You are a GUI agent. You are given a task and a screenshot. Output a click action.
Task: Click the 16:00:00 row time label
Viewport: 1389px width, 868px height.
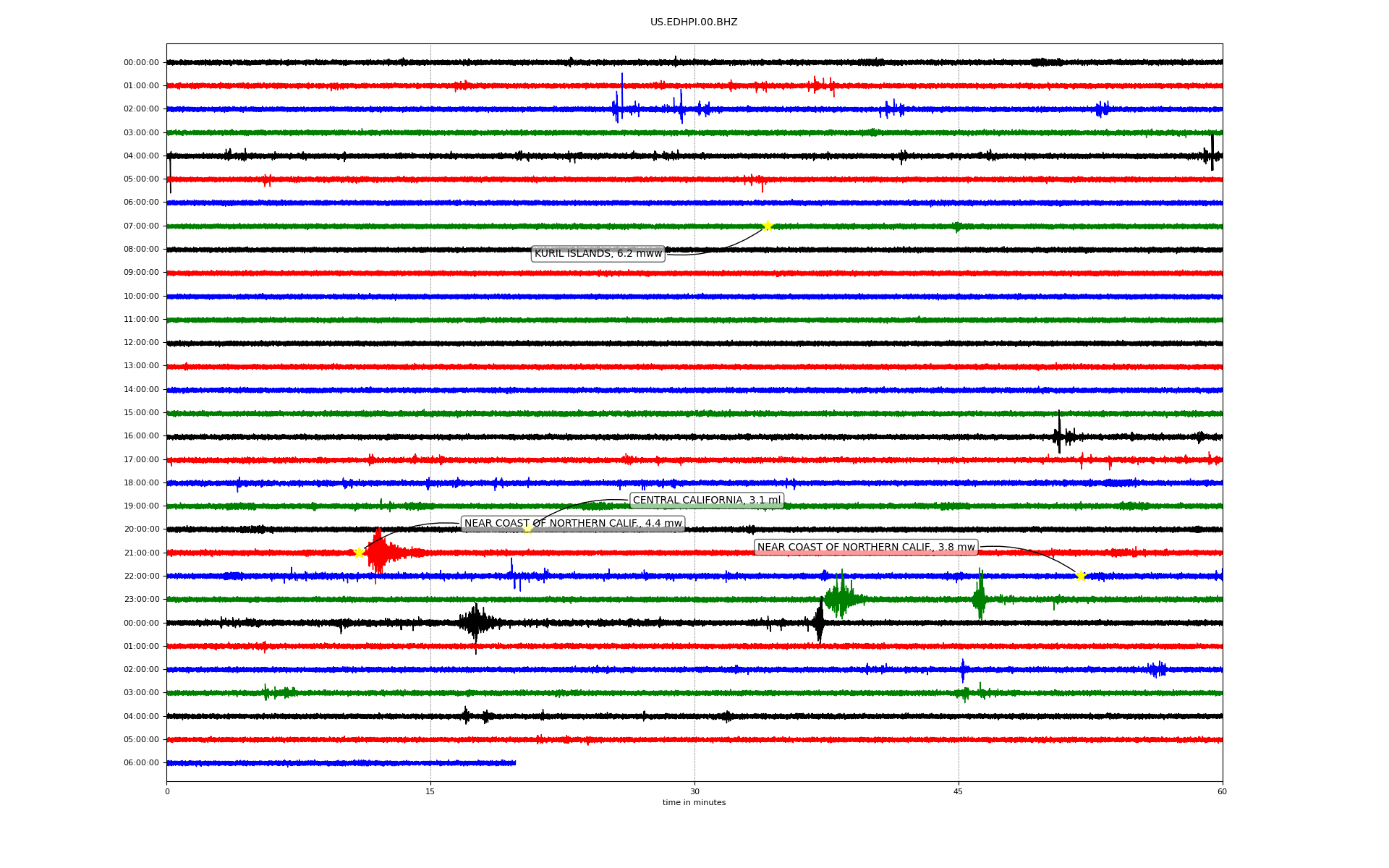coord(141,436)
